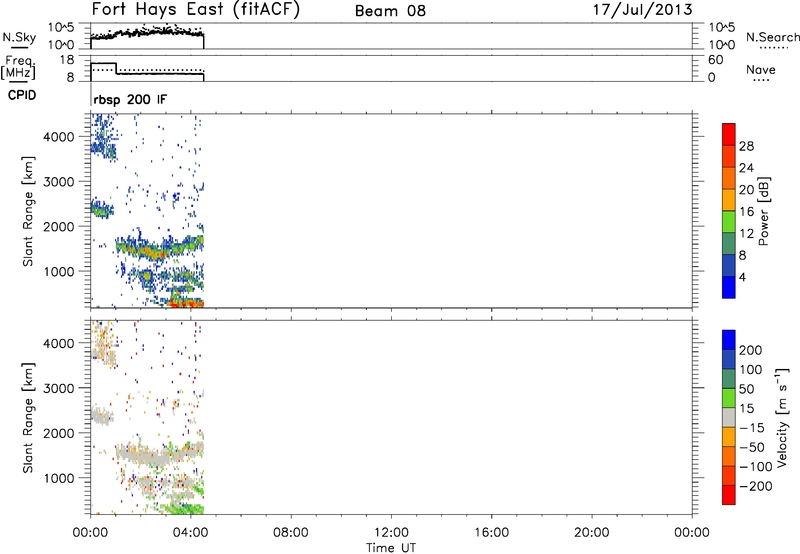Click the 'Nave' legend label

760,69
